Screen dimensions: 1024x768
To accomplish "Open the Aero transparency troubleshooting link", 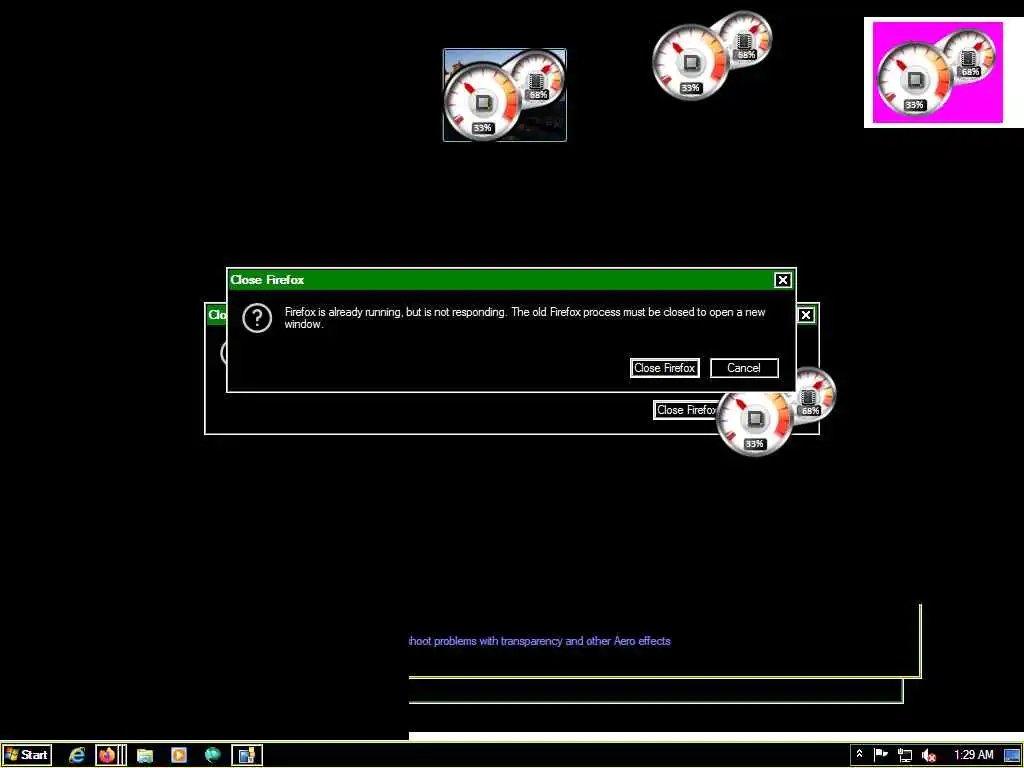I will 540,641.
